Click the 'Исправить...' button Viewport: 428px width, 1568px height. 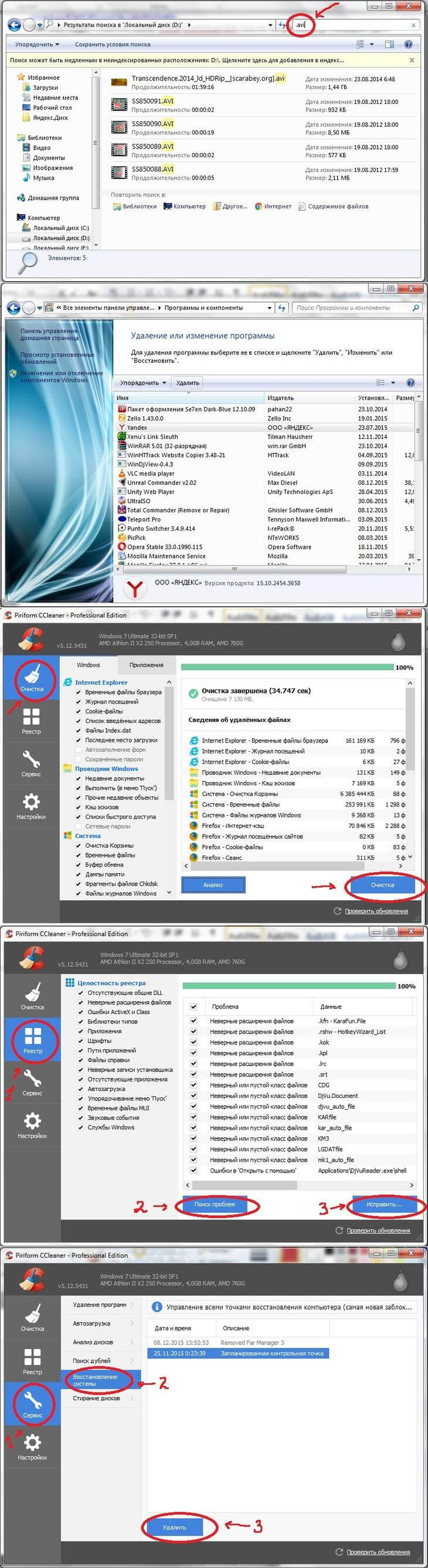[x=384, y=1204]
